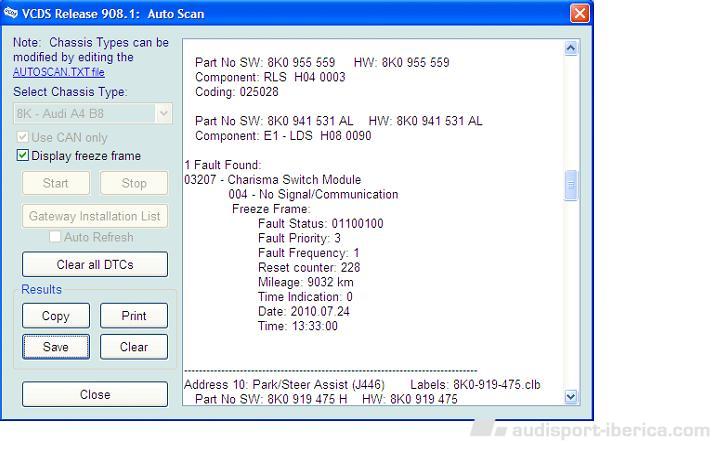Click the 'Fault Priority: 3' line
720x450 pixels.
[299, 238]
